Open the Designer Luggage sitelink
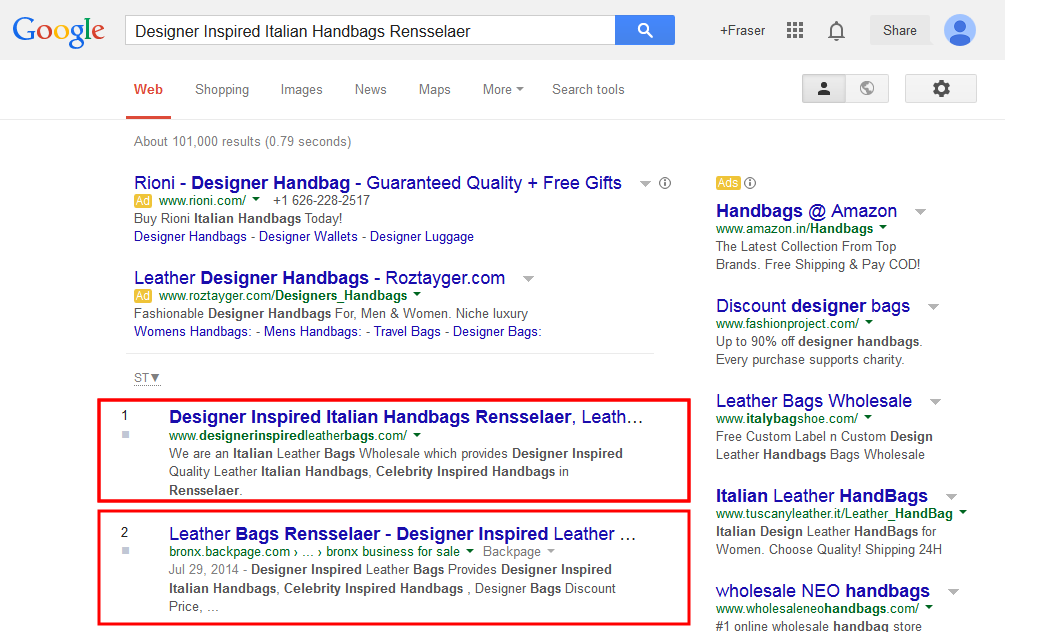 pyautogui.click(x=422, y=237)
